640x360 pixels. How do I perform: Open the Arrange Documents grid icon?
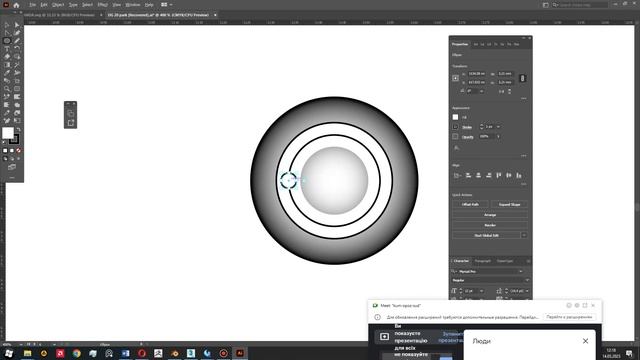164,5
